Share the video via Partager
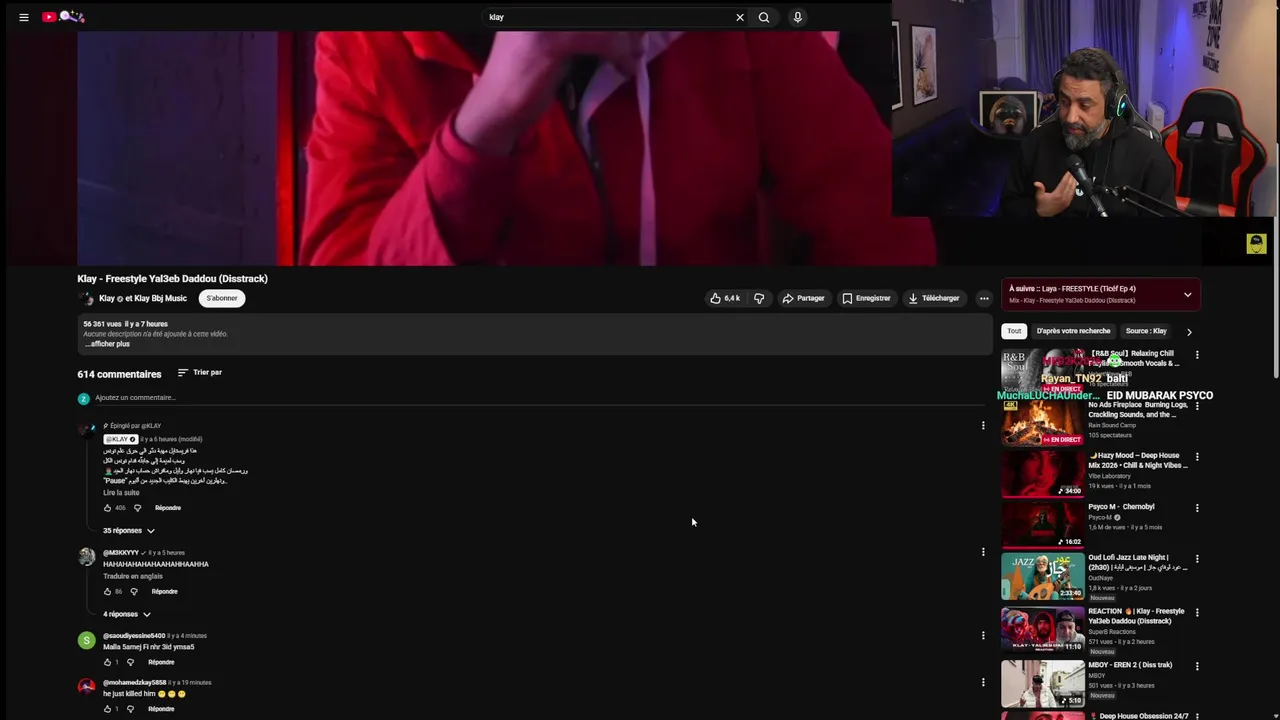The width and height of the screenshot is (1280, 720). 804,298
